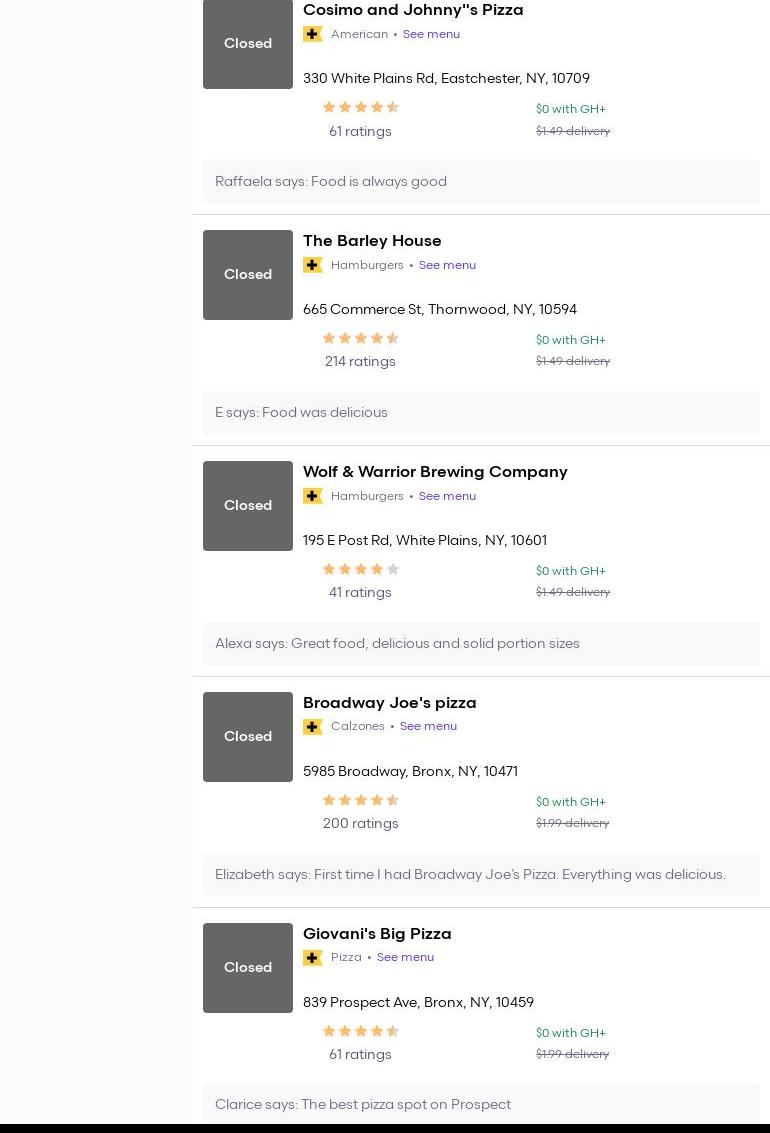Select the Wolf & Warrior Brewing Company title
The width and height of the screenshot is (770, 1133).
(435, 472)
